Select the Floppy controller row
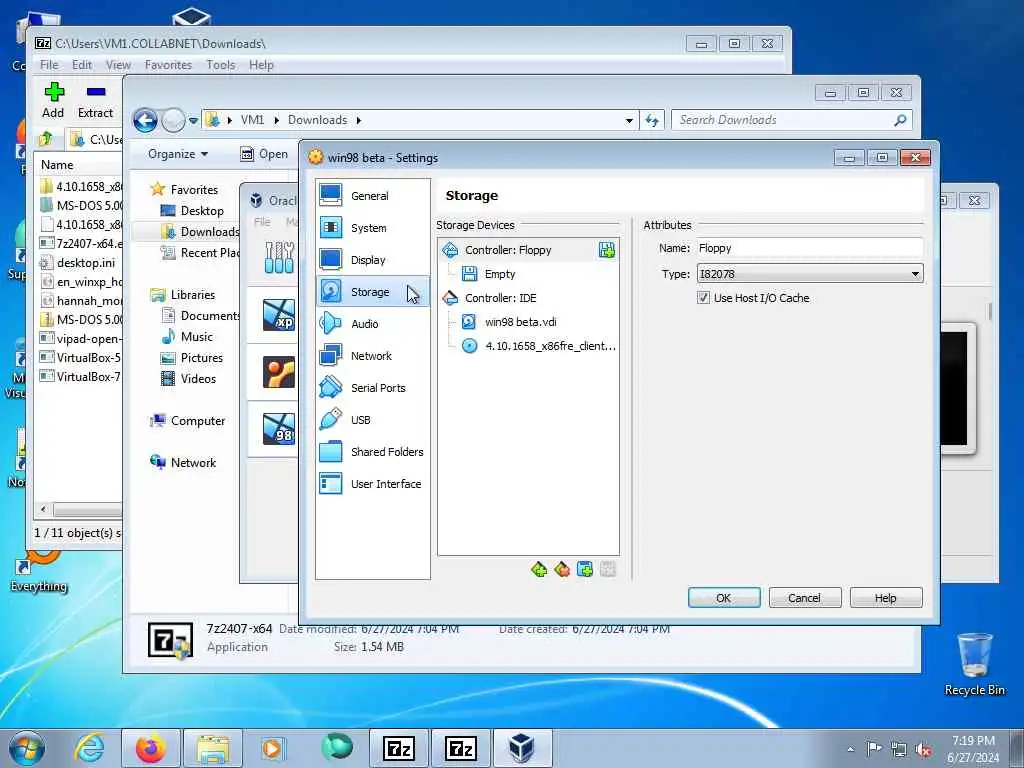Screen dimensions: 1024x768 click(x=528, y=250)
